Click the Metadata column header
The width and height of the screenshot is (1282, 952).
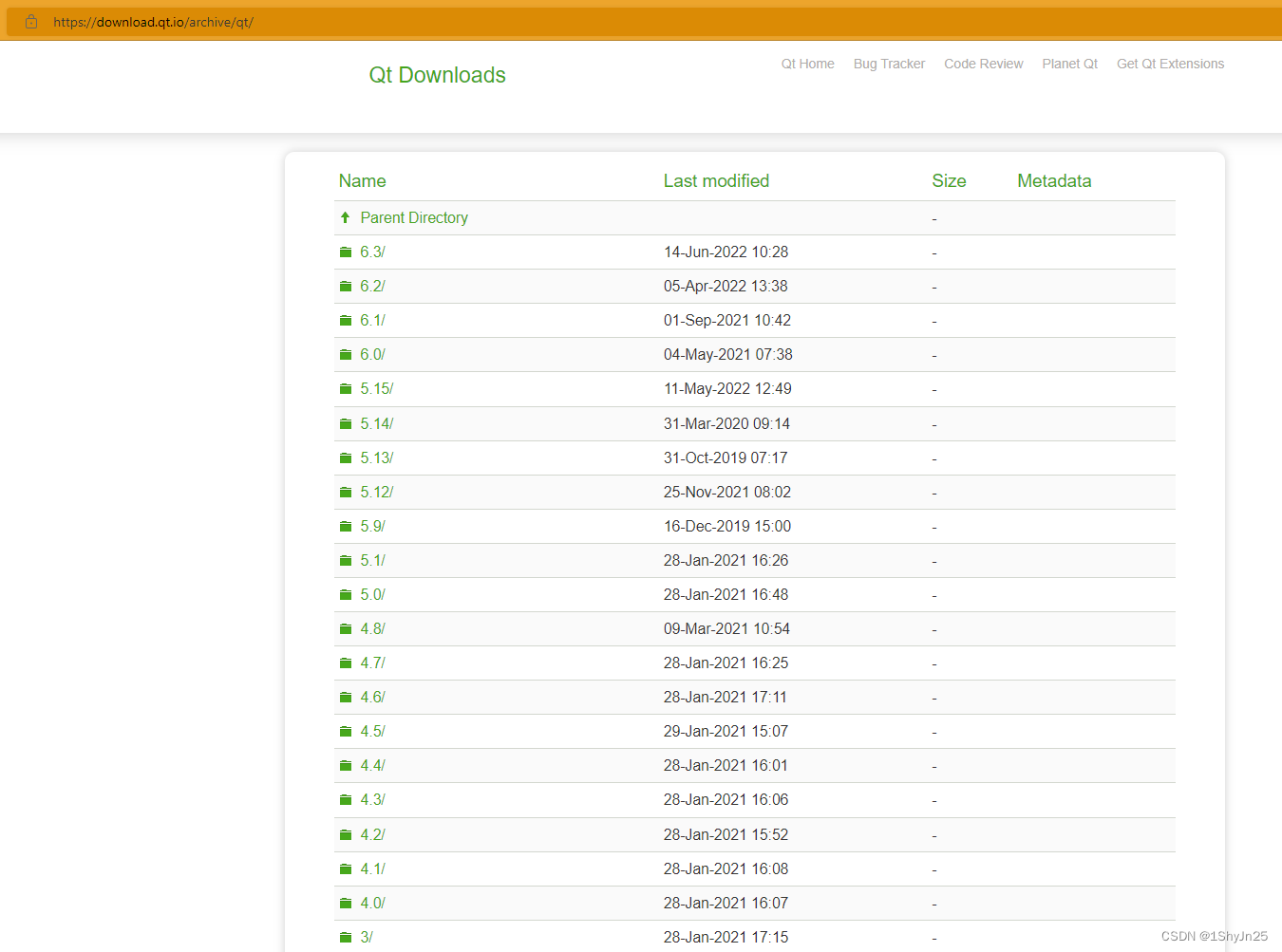[x=1054, y=180]
